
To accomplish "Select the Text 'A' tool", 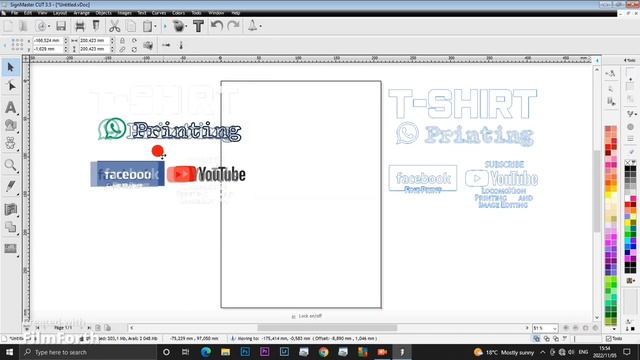I will click(11, 107).
